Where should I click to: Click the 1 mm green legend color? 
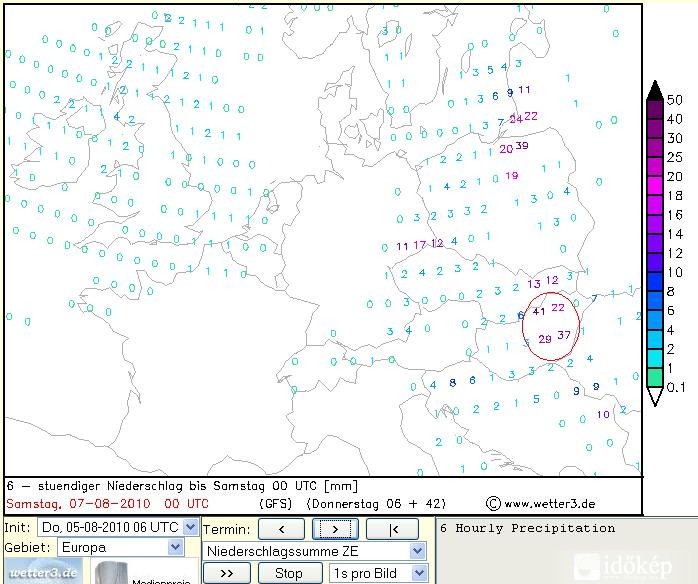point(654,377)
